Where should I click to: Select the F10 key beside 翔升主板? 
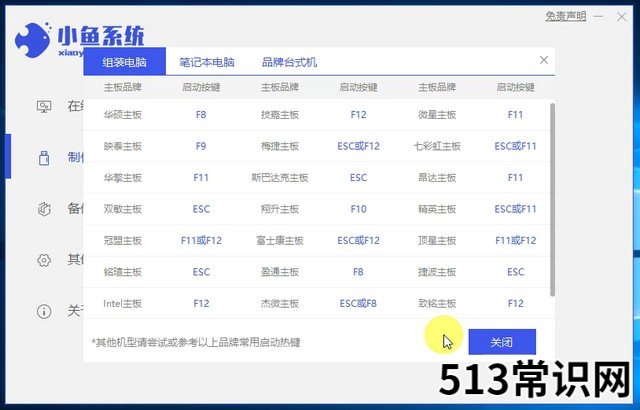point(358,209)
